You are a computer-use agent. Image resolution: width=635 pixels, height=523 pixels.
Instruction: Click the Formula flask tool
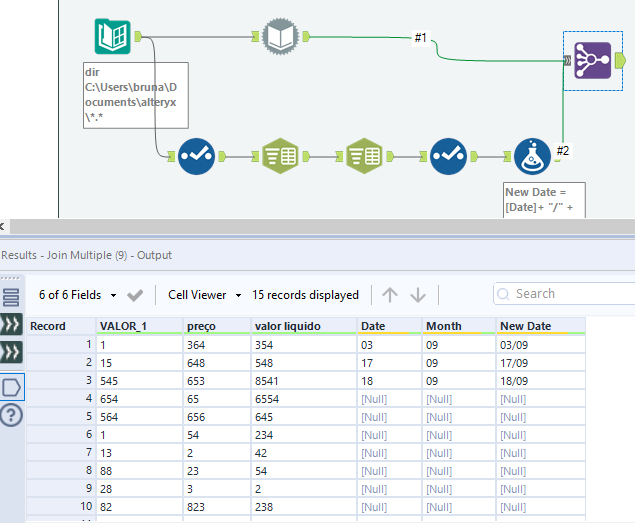click(x=532, y=156)
